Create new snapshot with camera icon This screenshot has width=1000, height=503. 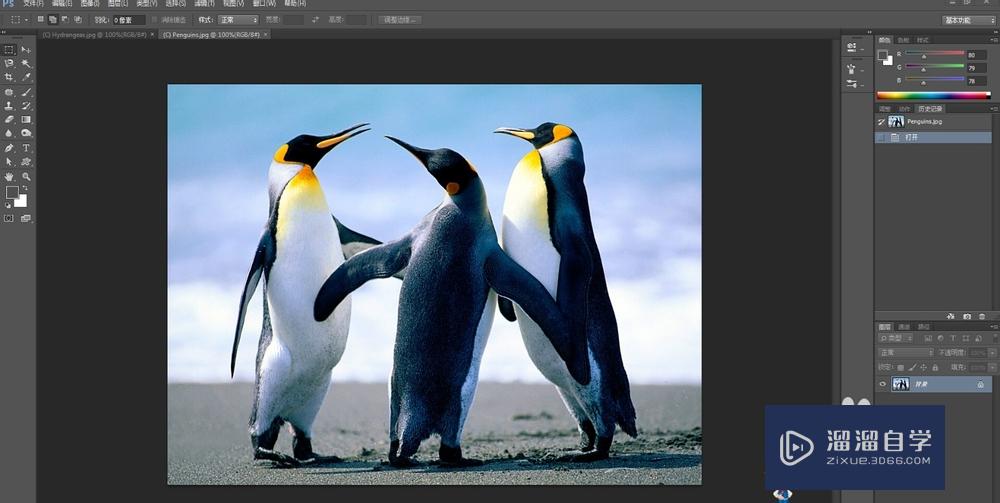(967, 316)
